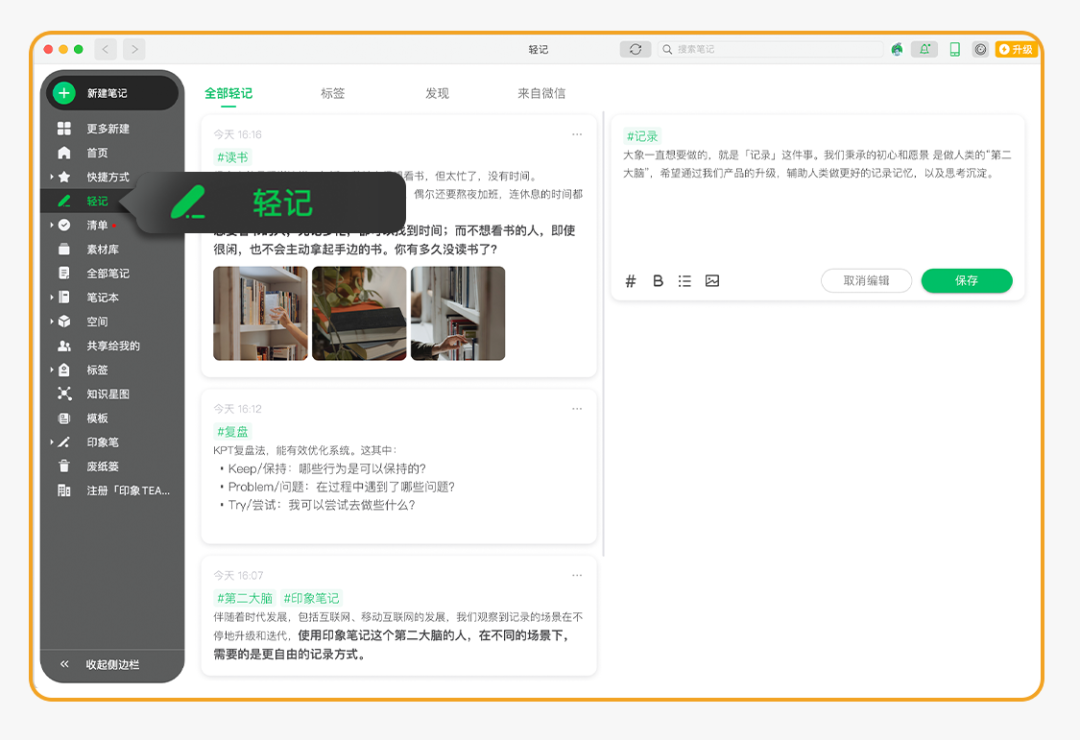Open the 素材库 material library icon
The image size is (1080, 740).
point(64,249)
